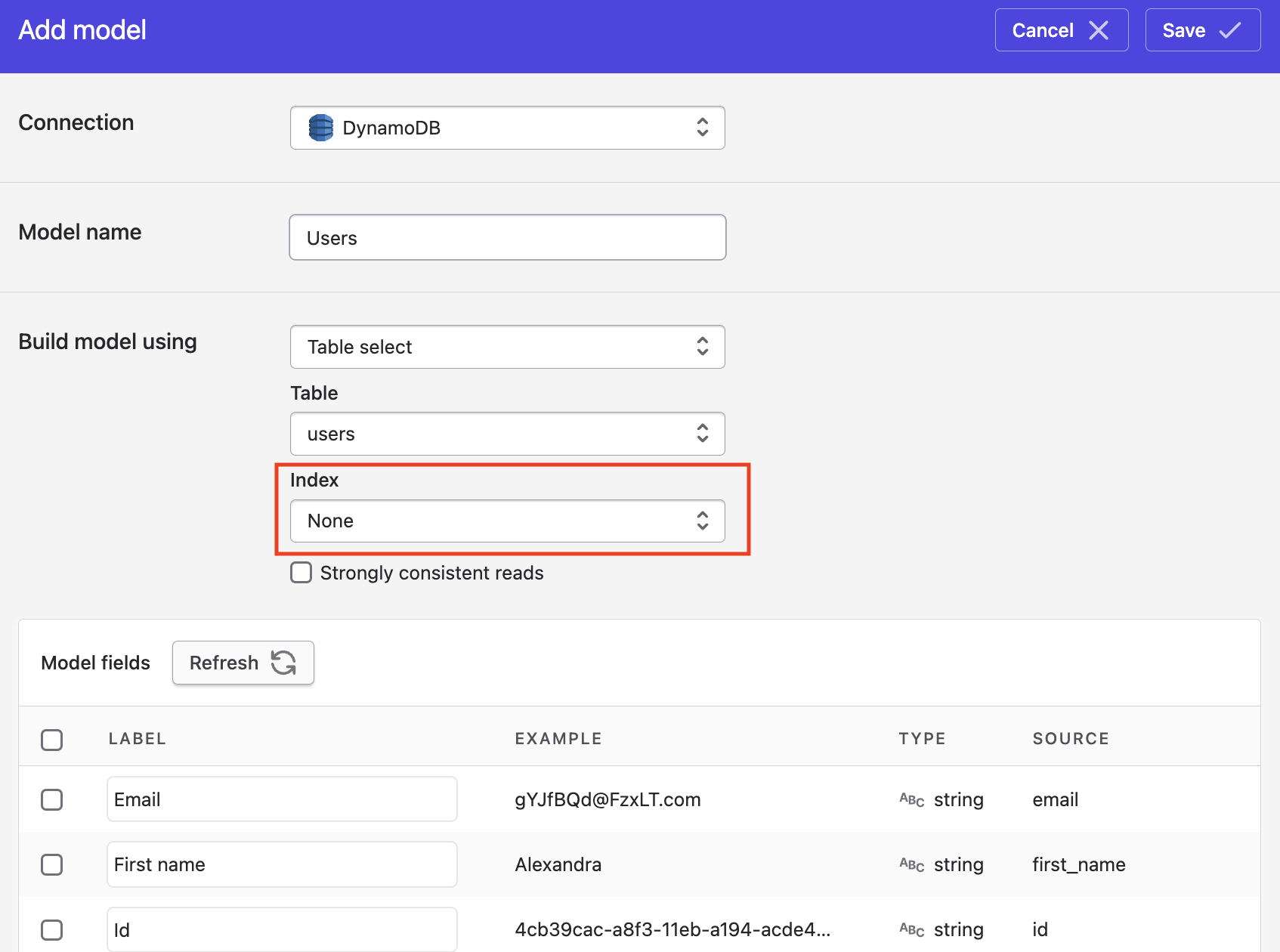The image size is (1280, 952).
Task: Toggle the select-all checkbox in table header
Action: pyautogui.click(x=52, y=740)
